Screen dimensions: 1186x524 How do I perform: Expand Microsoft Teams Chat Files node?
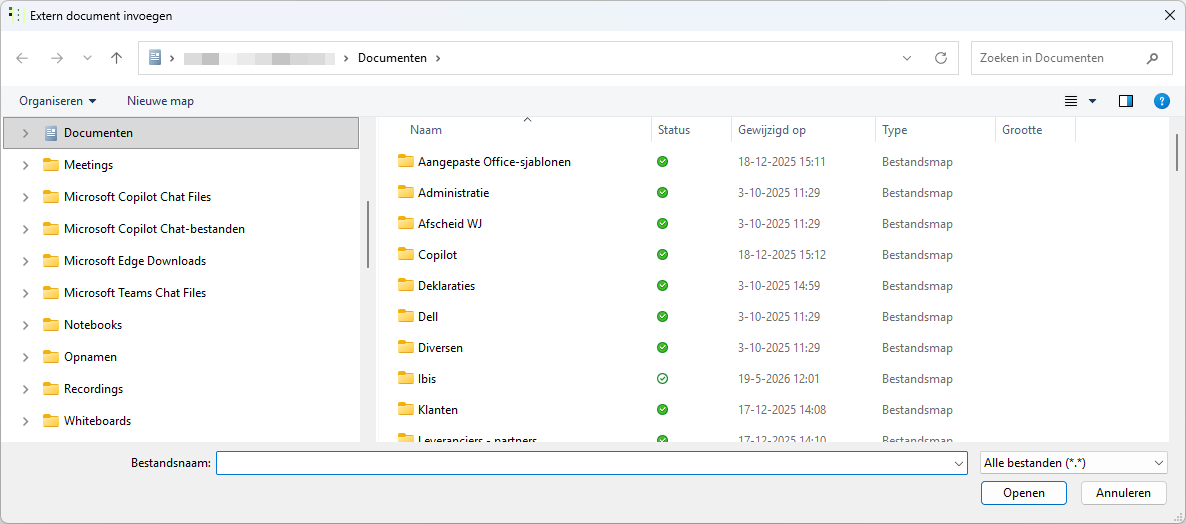click(26, 293)
